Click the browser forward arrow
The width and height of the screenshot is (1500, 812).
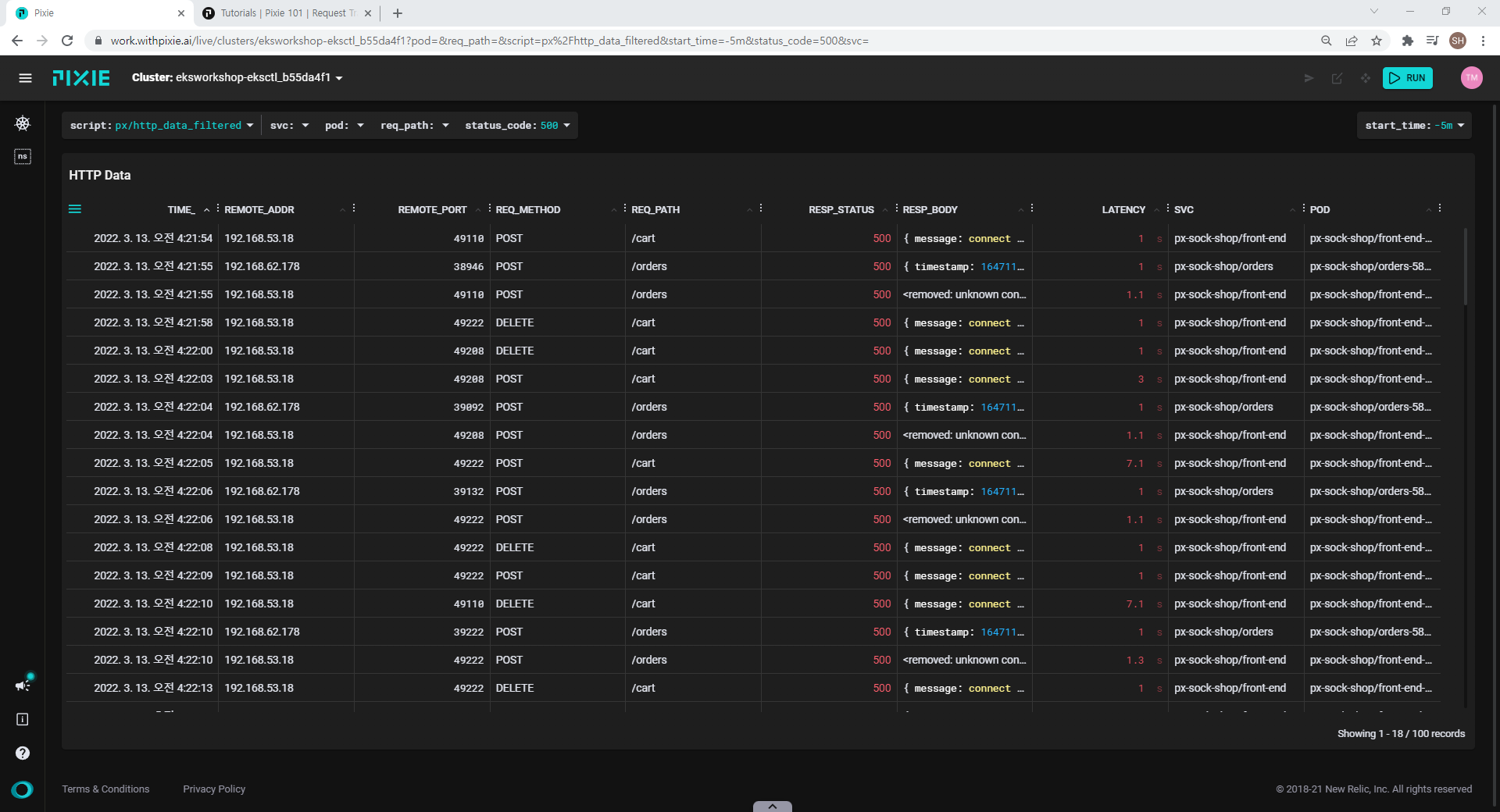click(42, 41)
